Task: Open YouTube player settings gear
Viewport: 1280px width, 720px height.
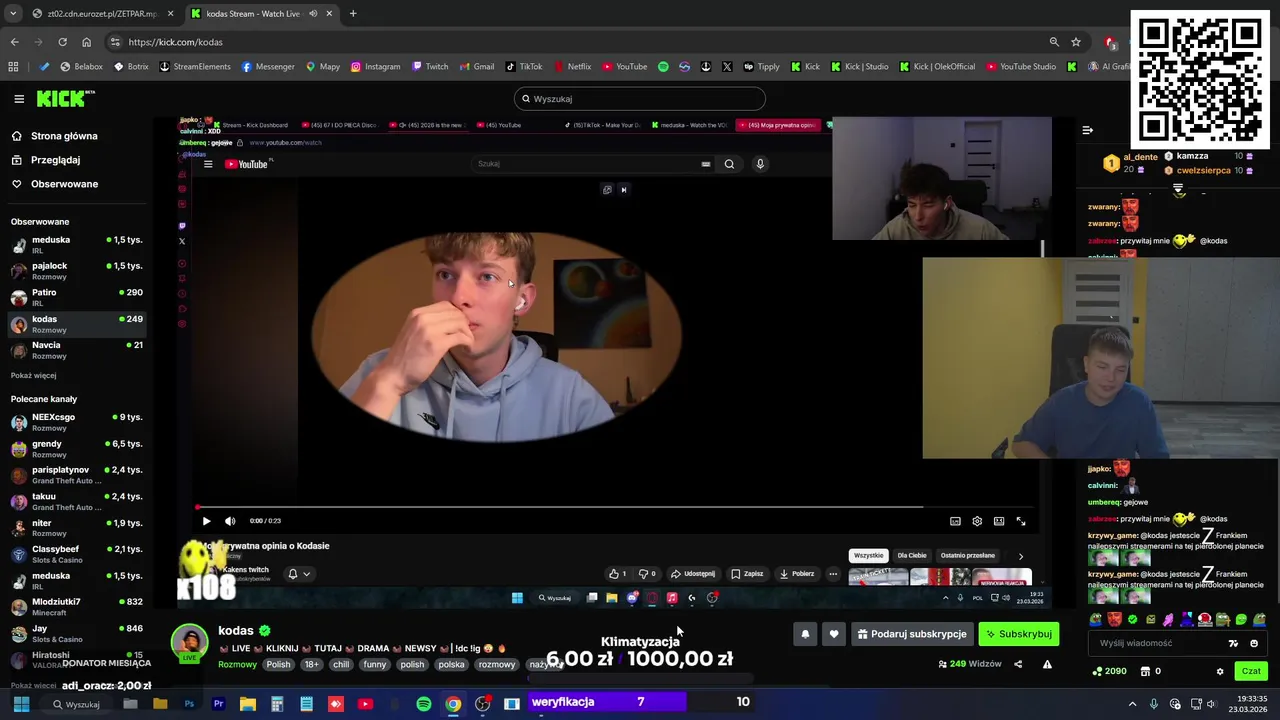Action: coord(977,521)
